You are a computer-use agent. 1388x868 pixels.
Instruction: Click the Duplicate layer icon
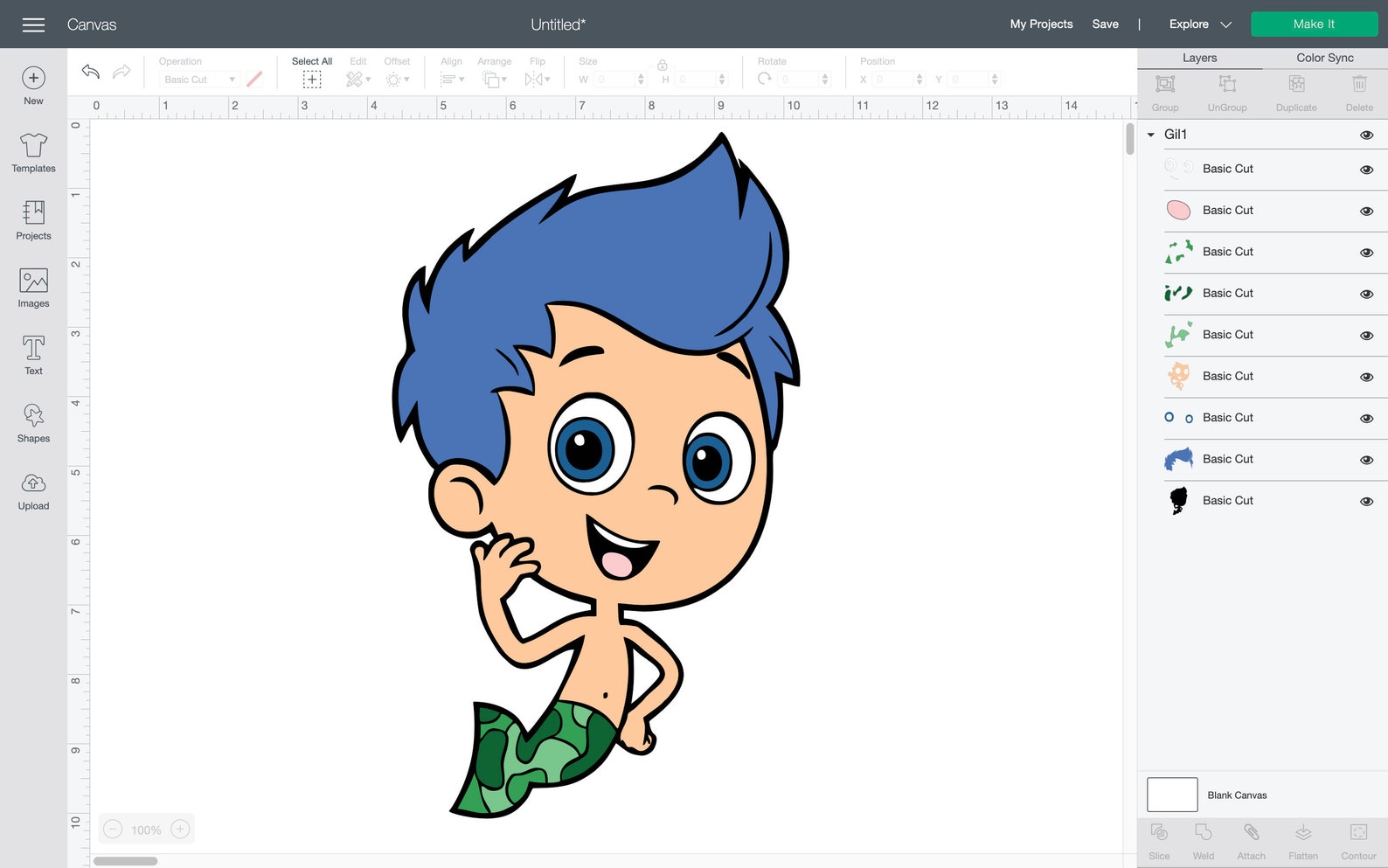tap(1296, 84)
